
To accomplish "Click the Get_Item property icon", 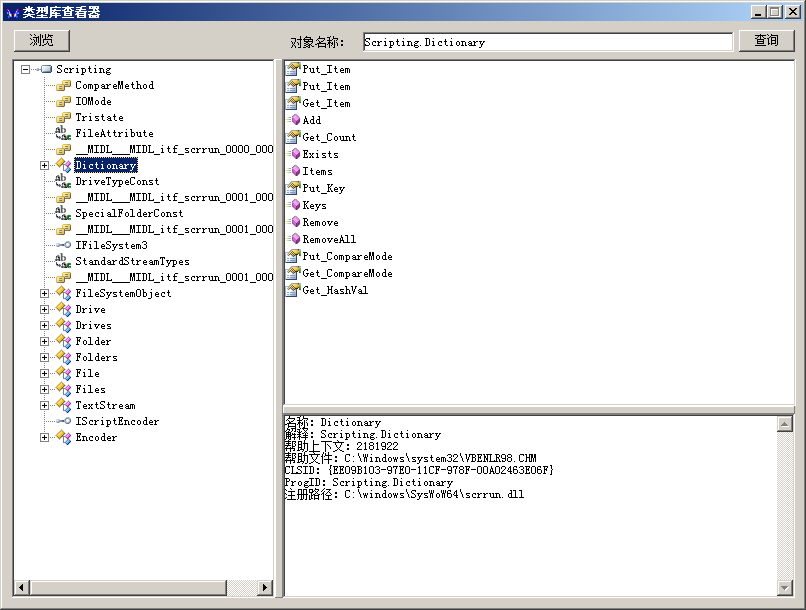I will click(293, 103).
